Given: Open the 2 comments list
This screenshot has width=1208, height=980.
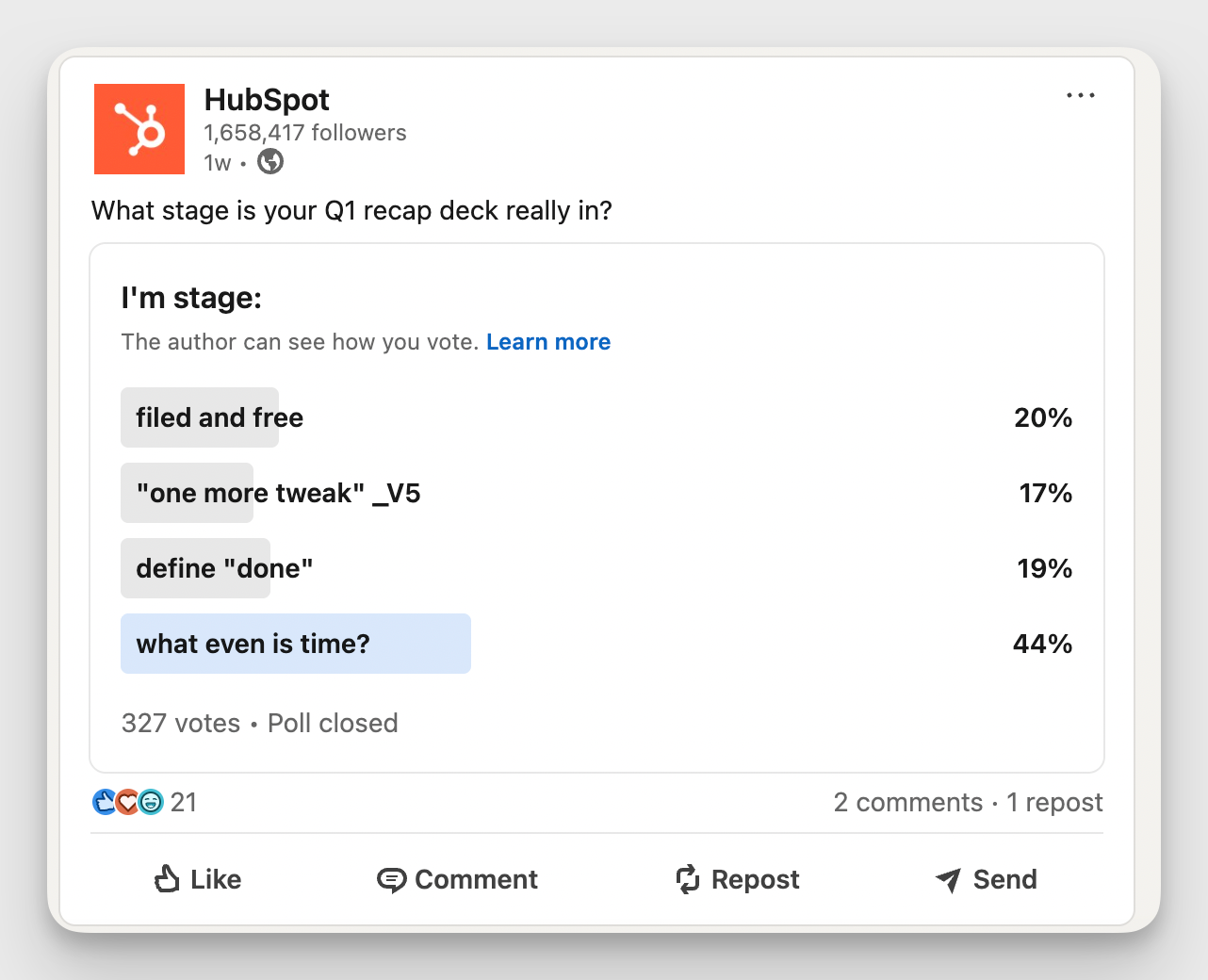Looking at the screenshot, I should 907,802.
